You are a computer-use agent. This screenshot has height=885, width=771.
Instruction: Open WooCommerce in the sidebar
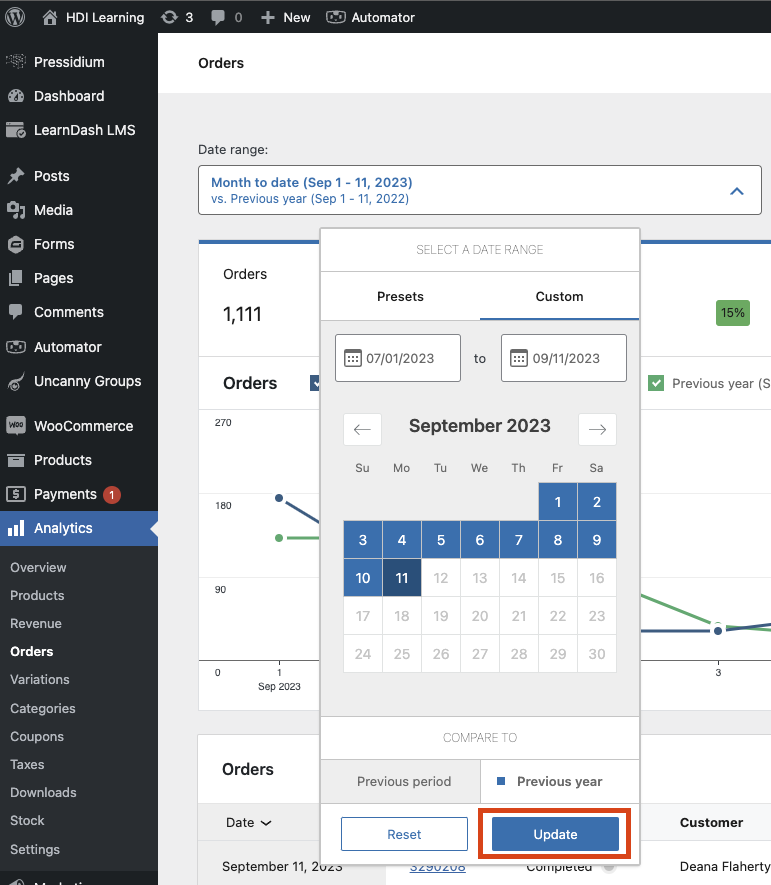click(83, 426)
